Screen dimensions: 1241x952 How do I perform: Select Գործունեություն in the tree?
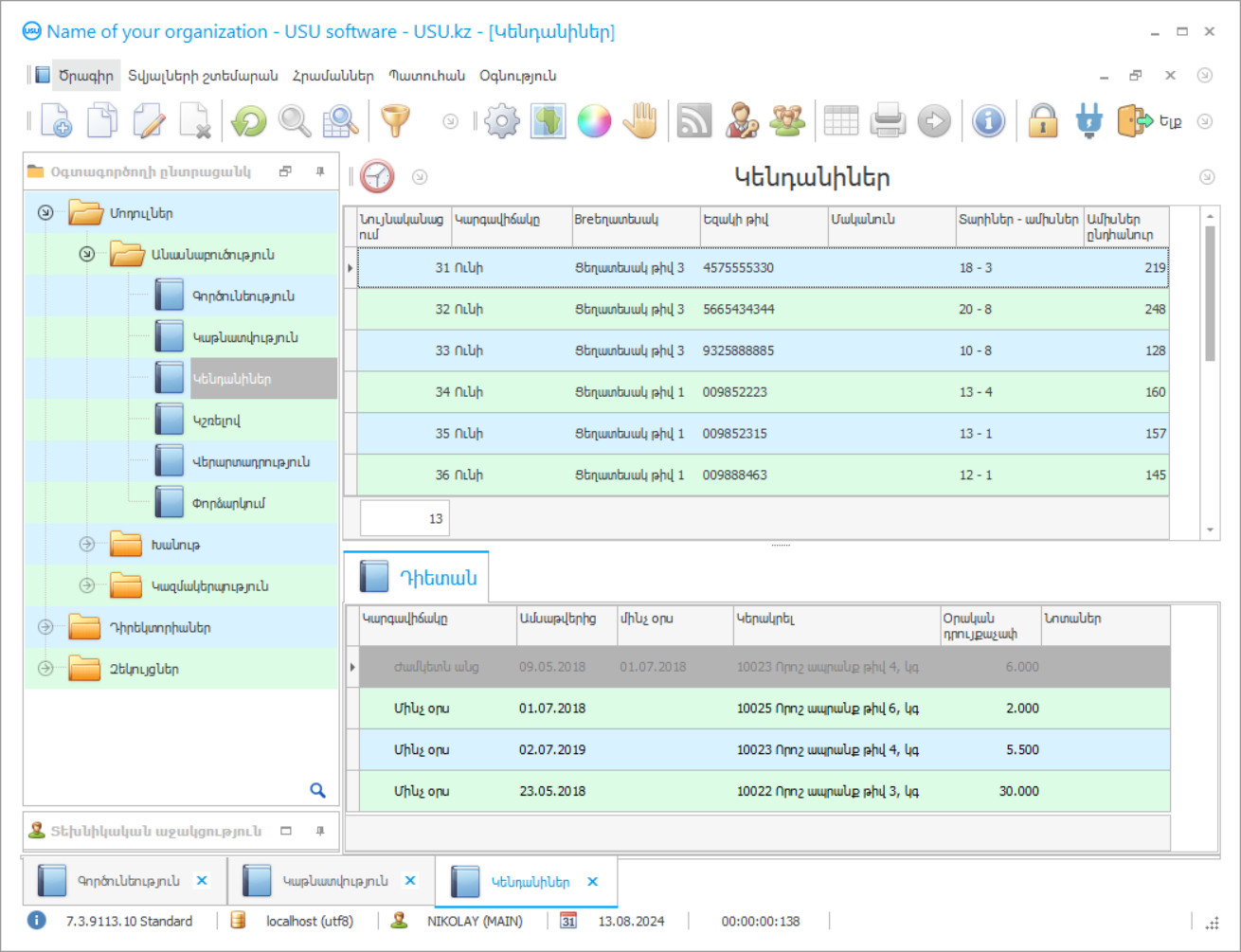243,296
